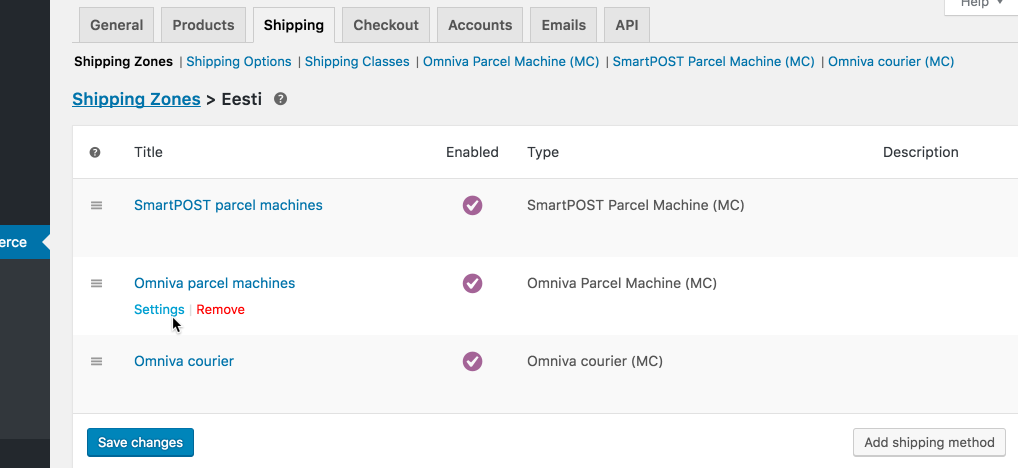Toggle enabled checkmark for SmartPOST parcel machines
This screenshot has width=1018, height=468.
point(473,205)
